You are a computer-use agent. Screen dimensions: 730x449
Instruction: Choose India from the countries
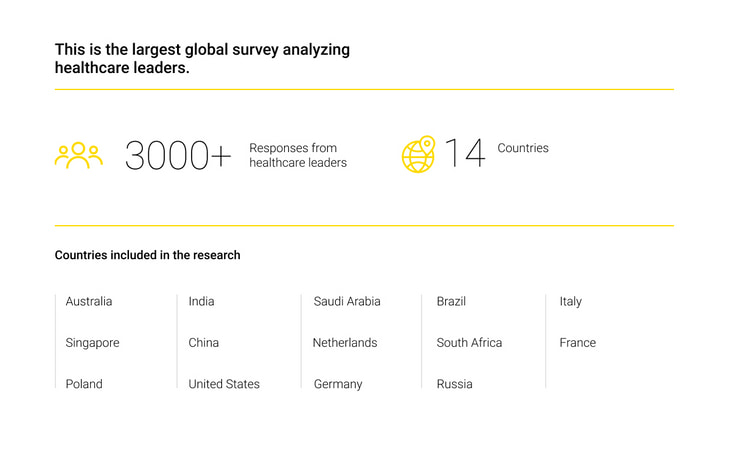pyautogui.click(x=201, y=301)
